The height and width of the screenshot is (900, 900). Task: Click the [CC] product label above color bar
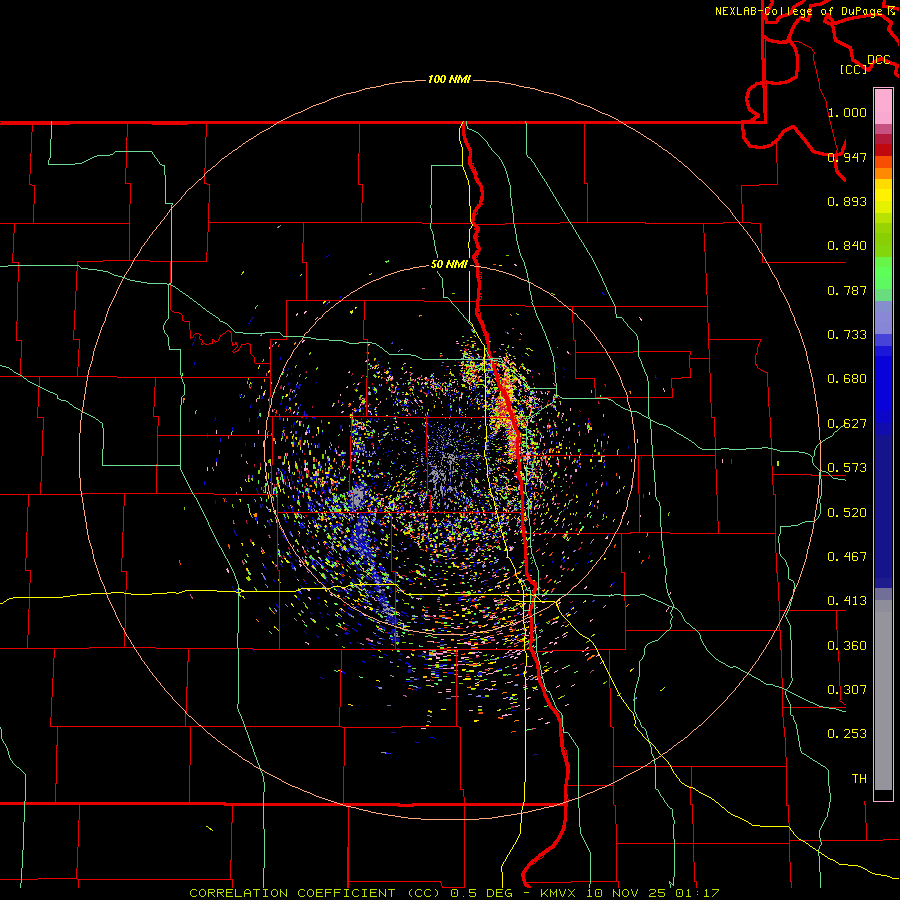click(x=853, y=69)
